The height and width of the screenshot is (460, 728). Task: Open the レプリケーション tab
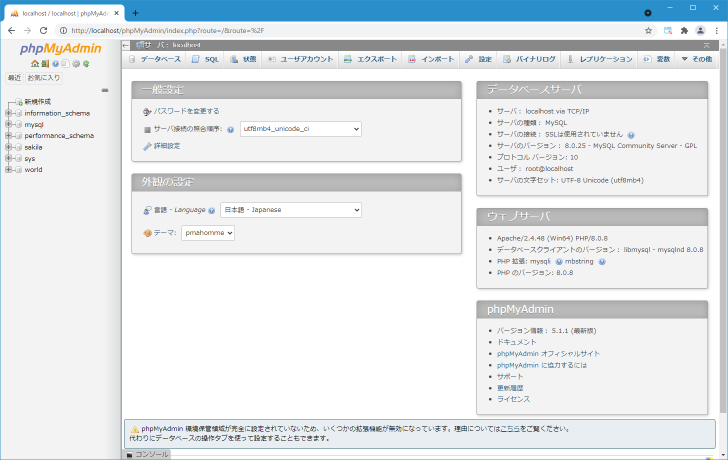(x=600, y=59)
